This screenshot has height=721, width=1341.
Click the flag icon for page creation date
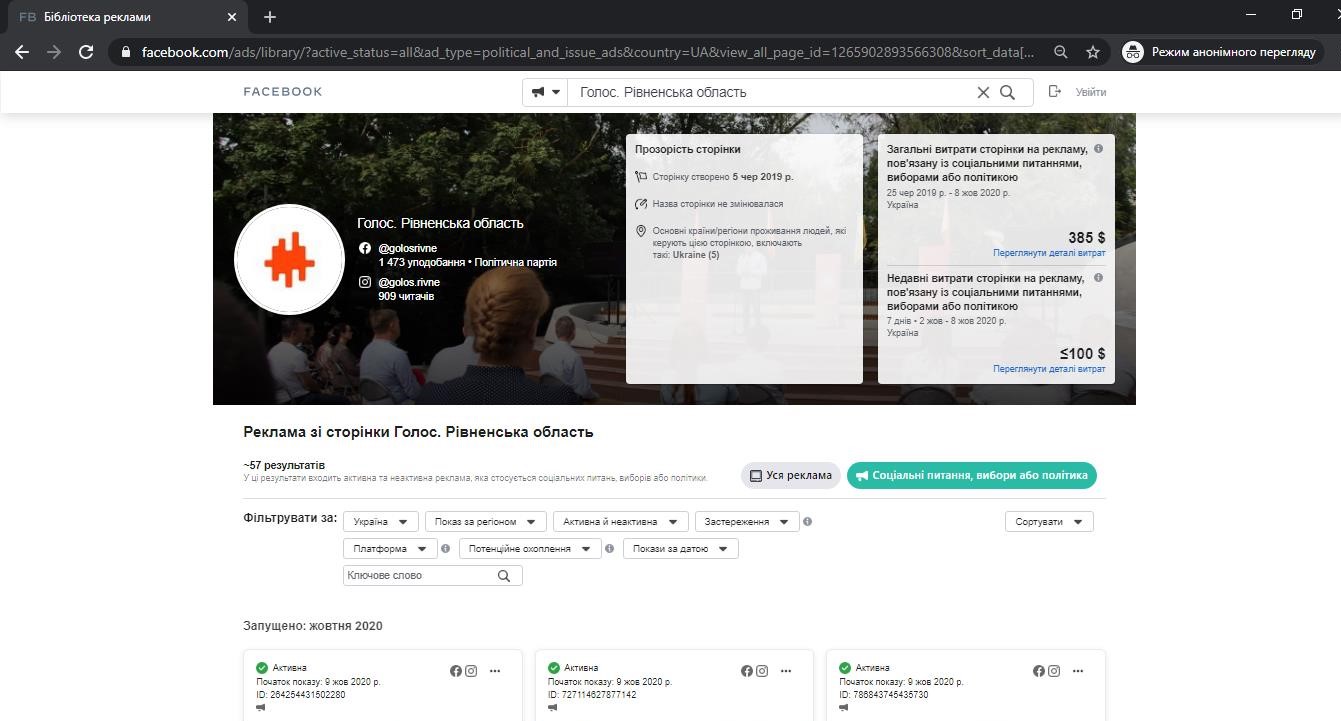click(641, 177)
